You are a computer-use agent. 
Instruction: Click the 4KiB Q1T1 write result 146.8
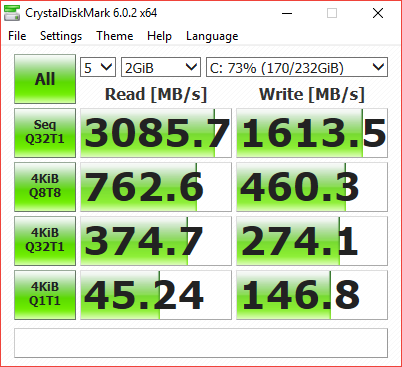click(312, 295)
